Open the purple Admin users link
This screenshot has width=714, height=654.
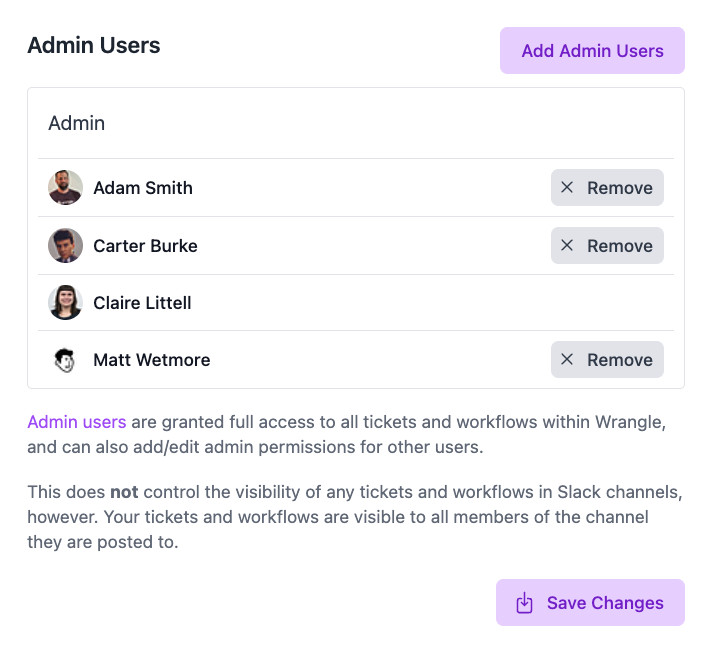(77, 421)
